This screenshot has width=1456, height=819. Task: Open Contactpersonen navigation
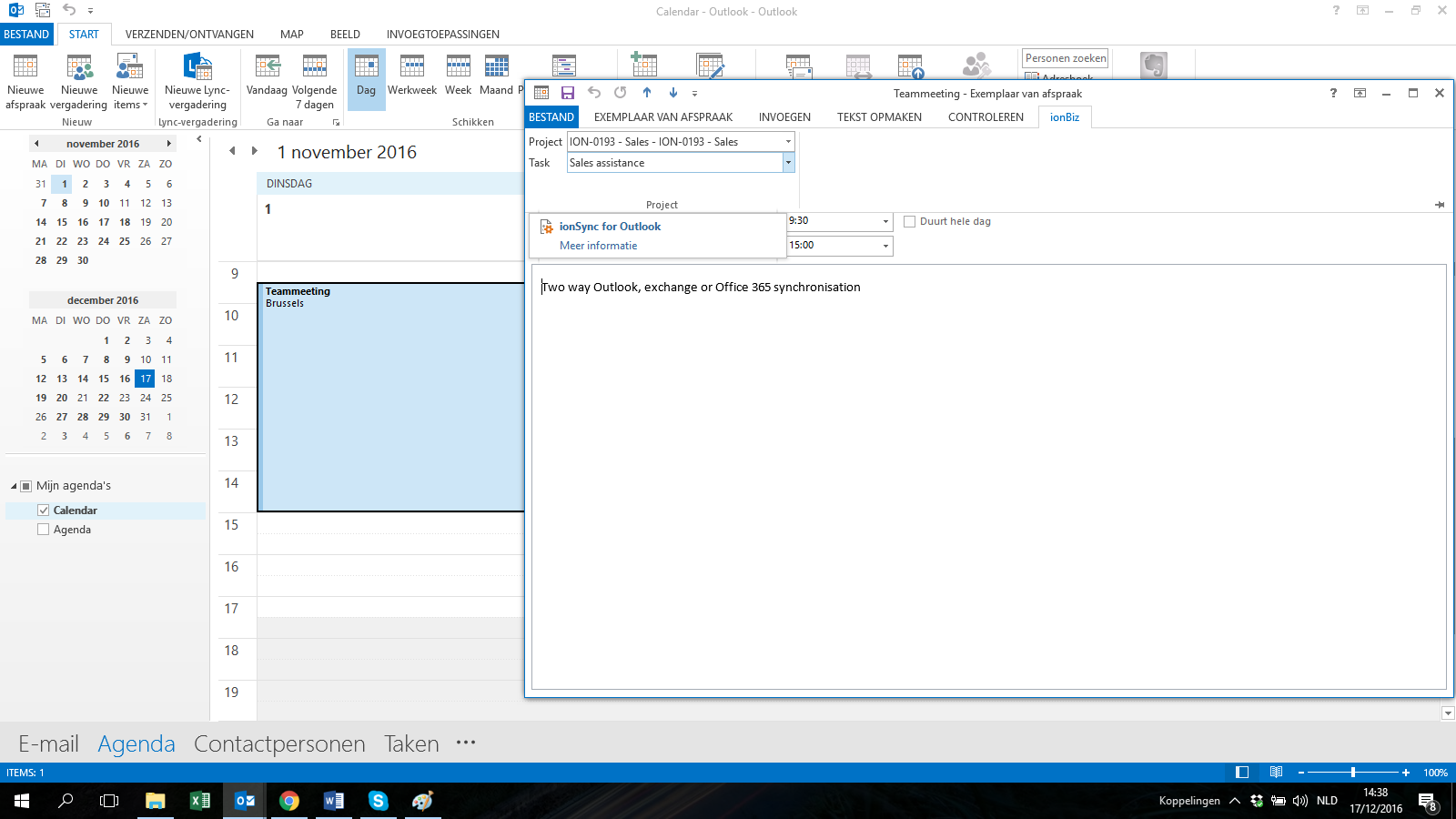pos(279,744)
